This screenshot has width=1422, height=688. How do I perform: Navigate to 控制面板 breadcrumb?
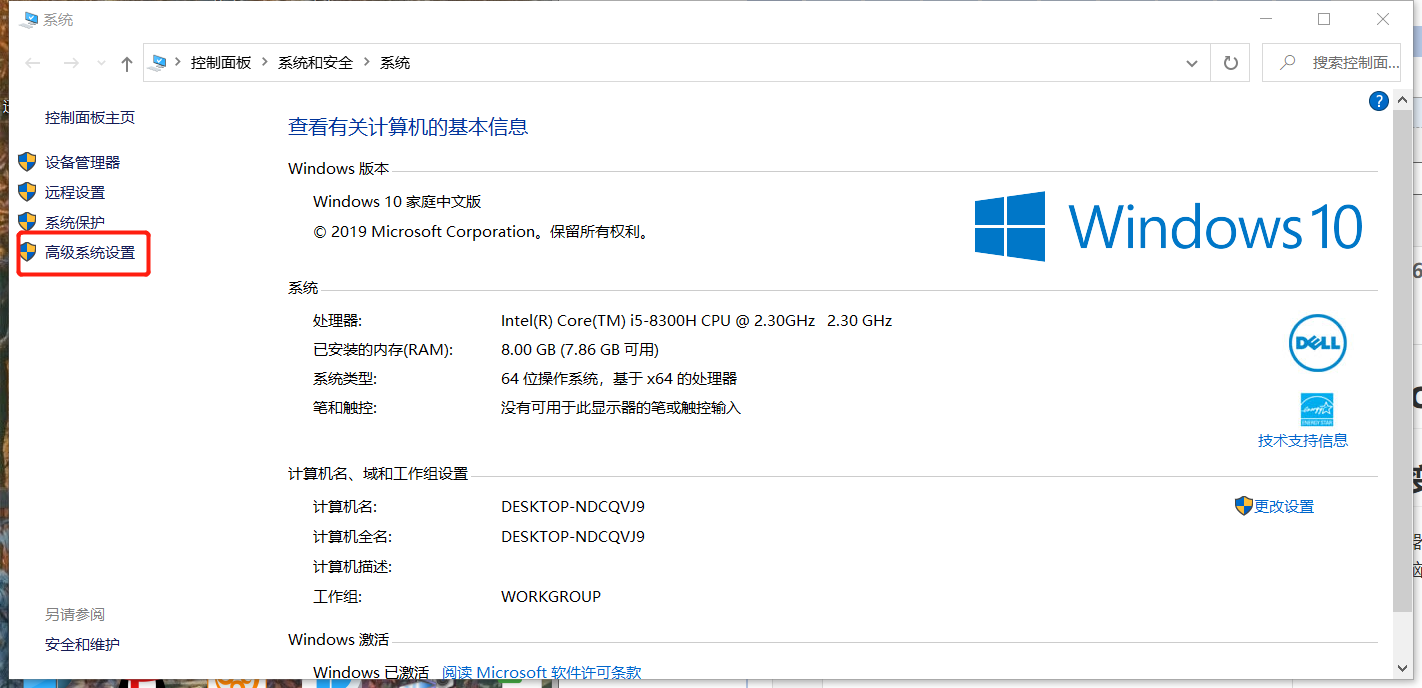[221, 63]
